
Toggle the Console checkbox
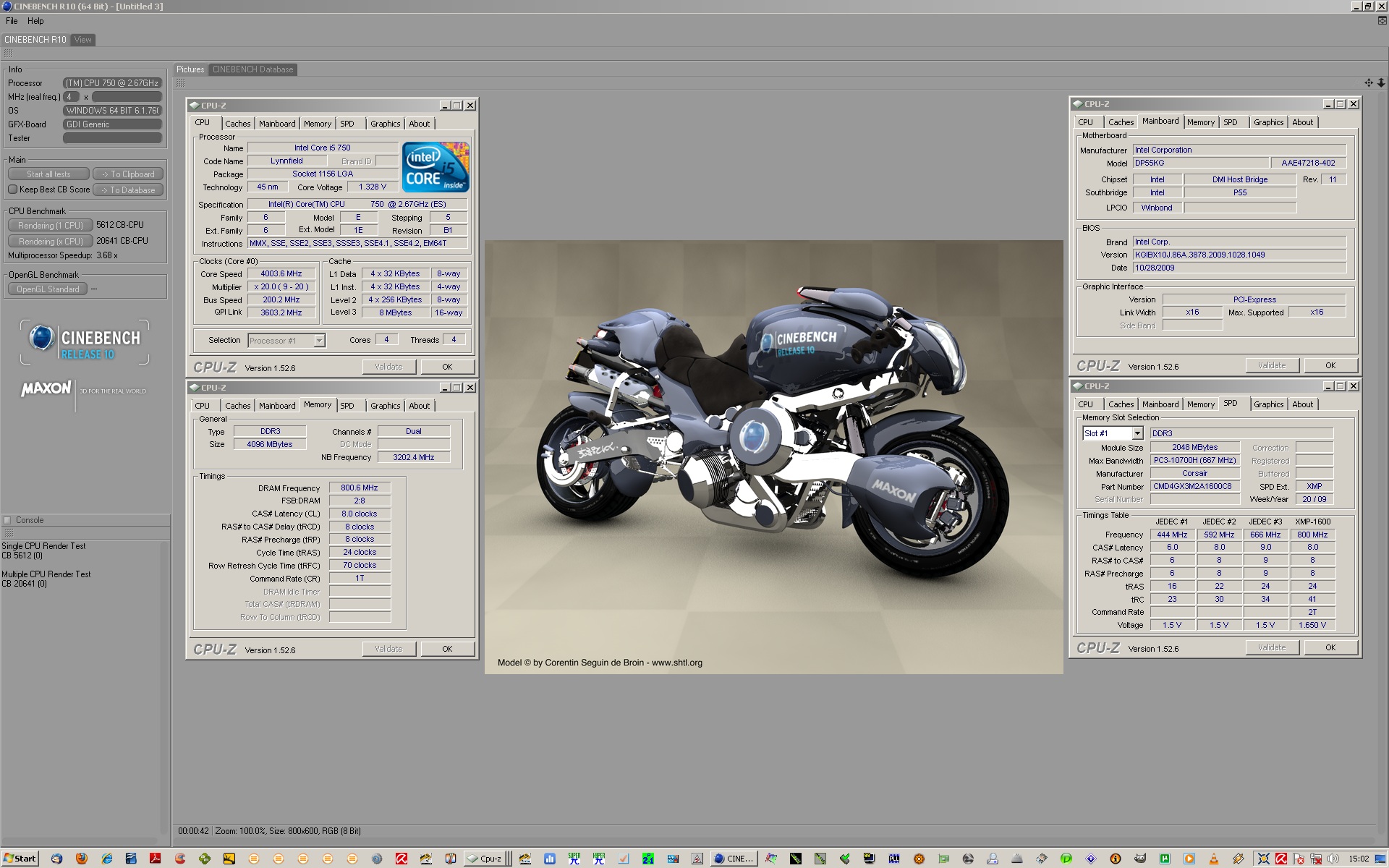click(x=8, y=520)
